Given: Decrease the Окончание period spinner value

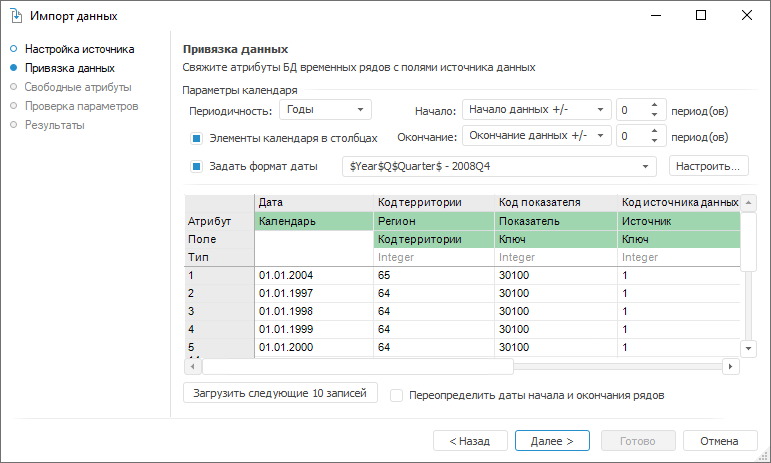Looking at the screenshot, I should click(x=655, y=141).
